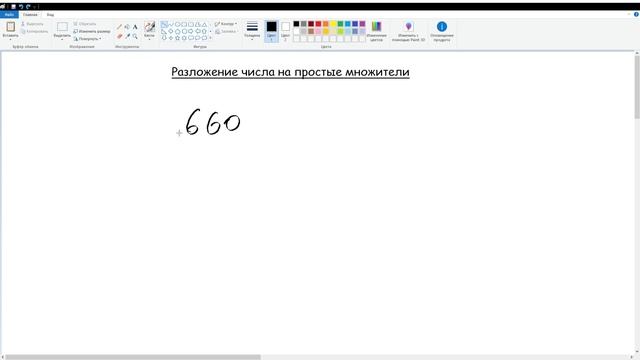Pick the red color swatch

coord(318,24)
